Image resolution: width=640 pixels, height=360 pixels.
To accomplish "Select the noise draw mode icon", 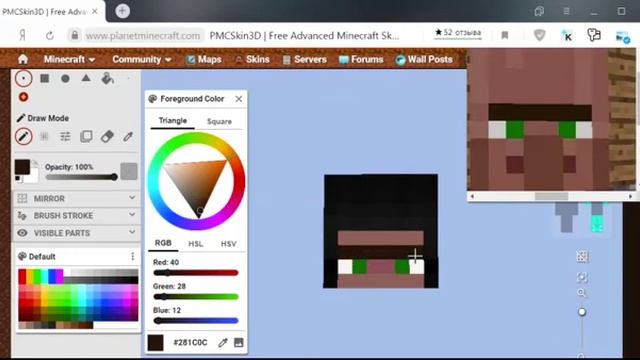I will 44,136.
